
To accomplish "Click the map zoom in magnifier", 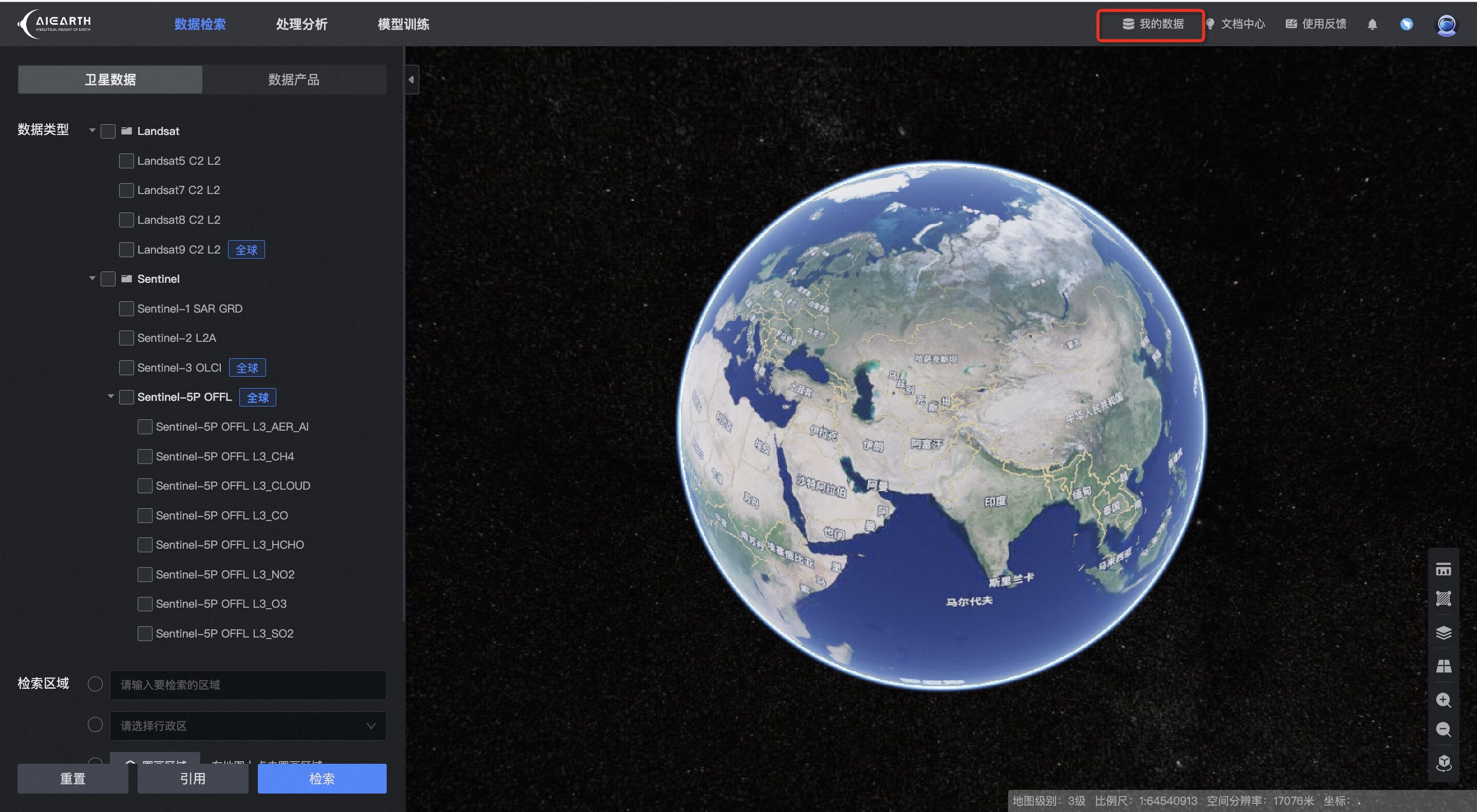I will tap(1443, 700).
